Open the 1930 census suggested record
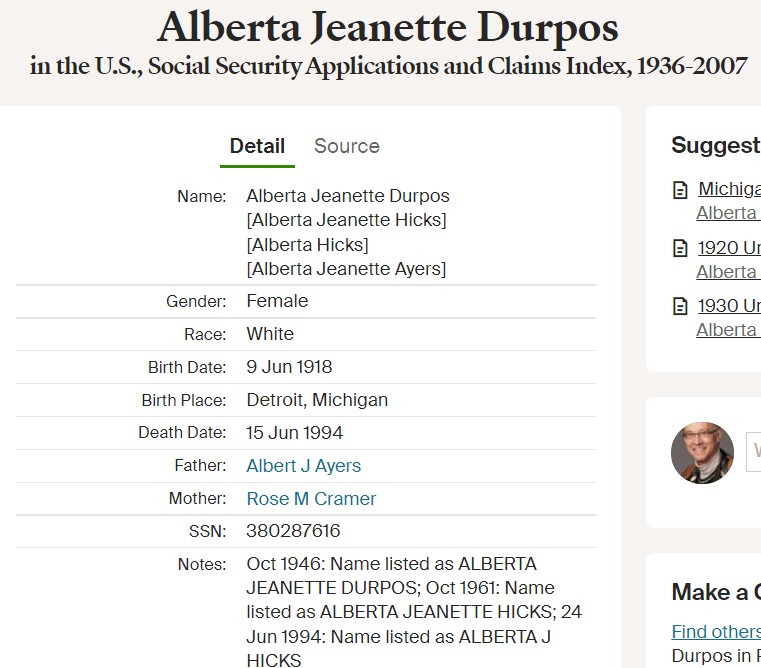 [729, 306]
